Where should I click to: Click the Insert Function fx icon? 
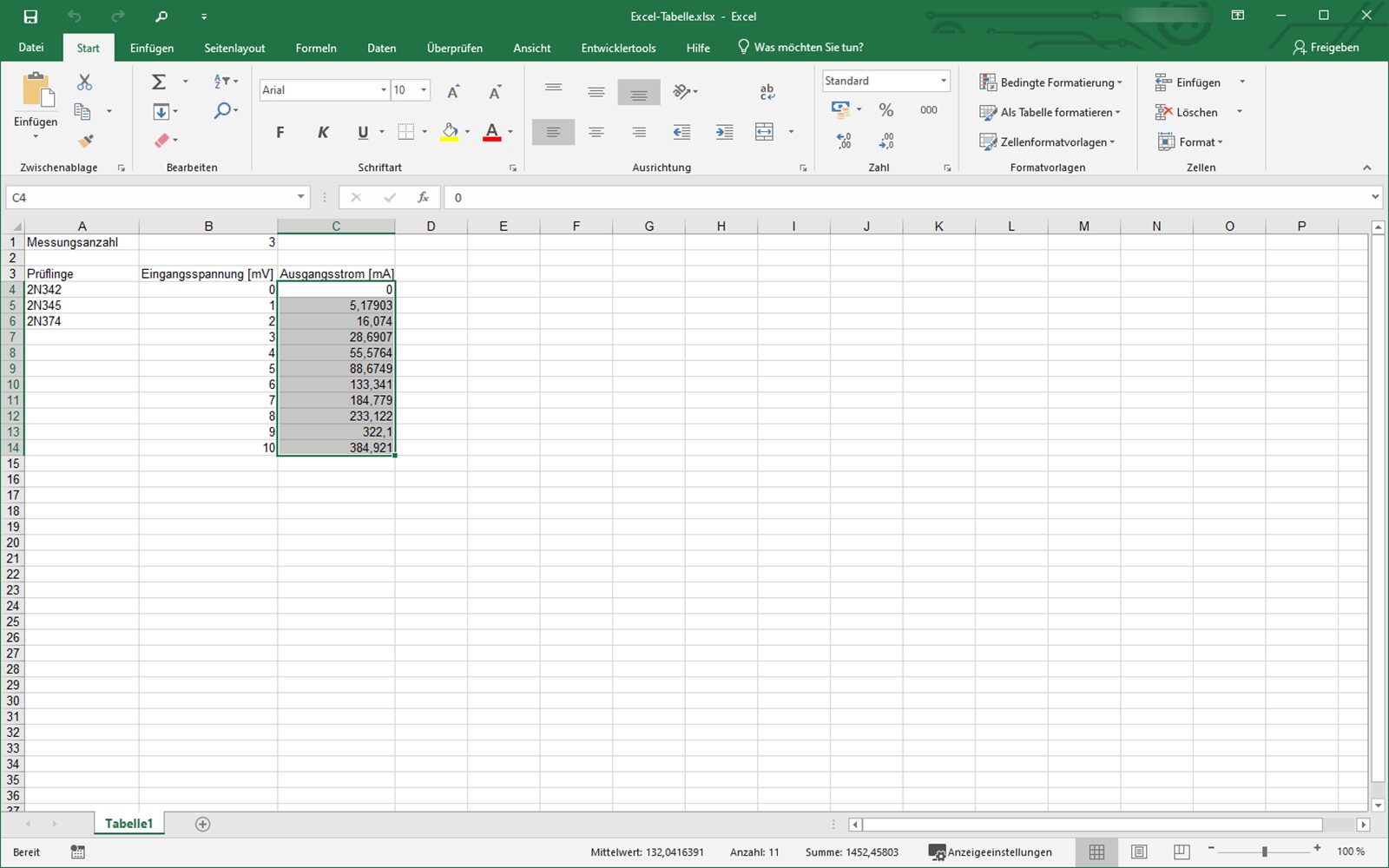coord(423,198)
